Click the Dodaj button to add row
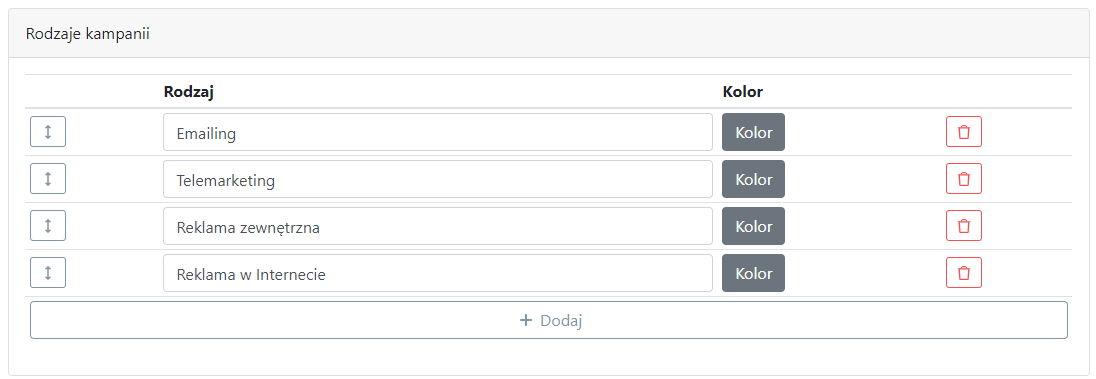This screenshot has width=1096, height=379. point(549,320)
